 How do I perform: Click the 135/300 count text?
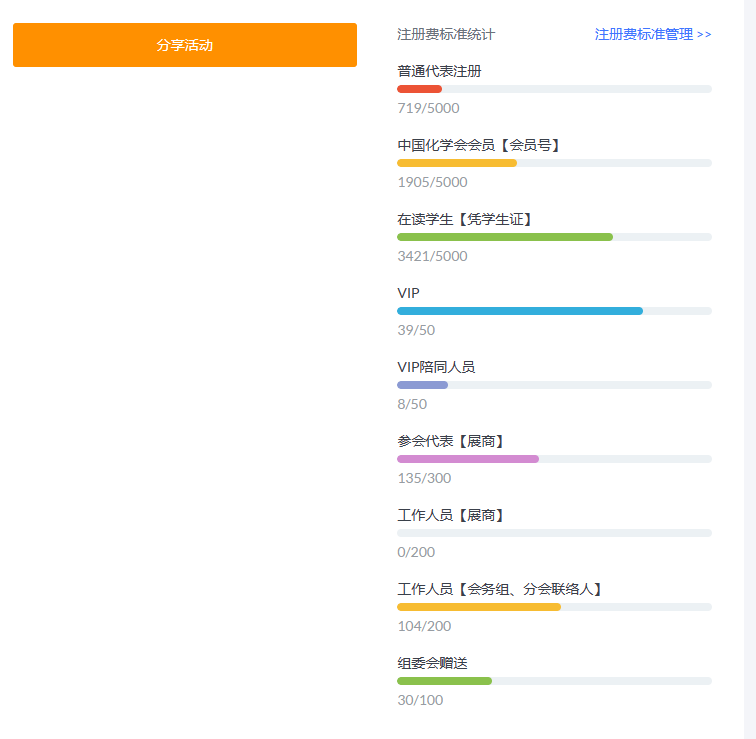[424, 478]
